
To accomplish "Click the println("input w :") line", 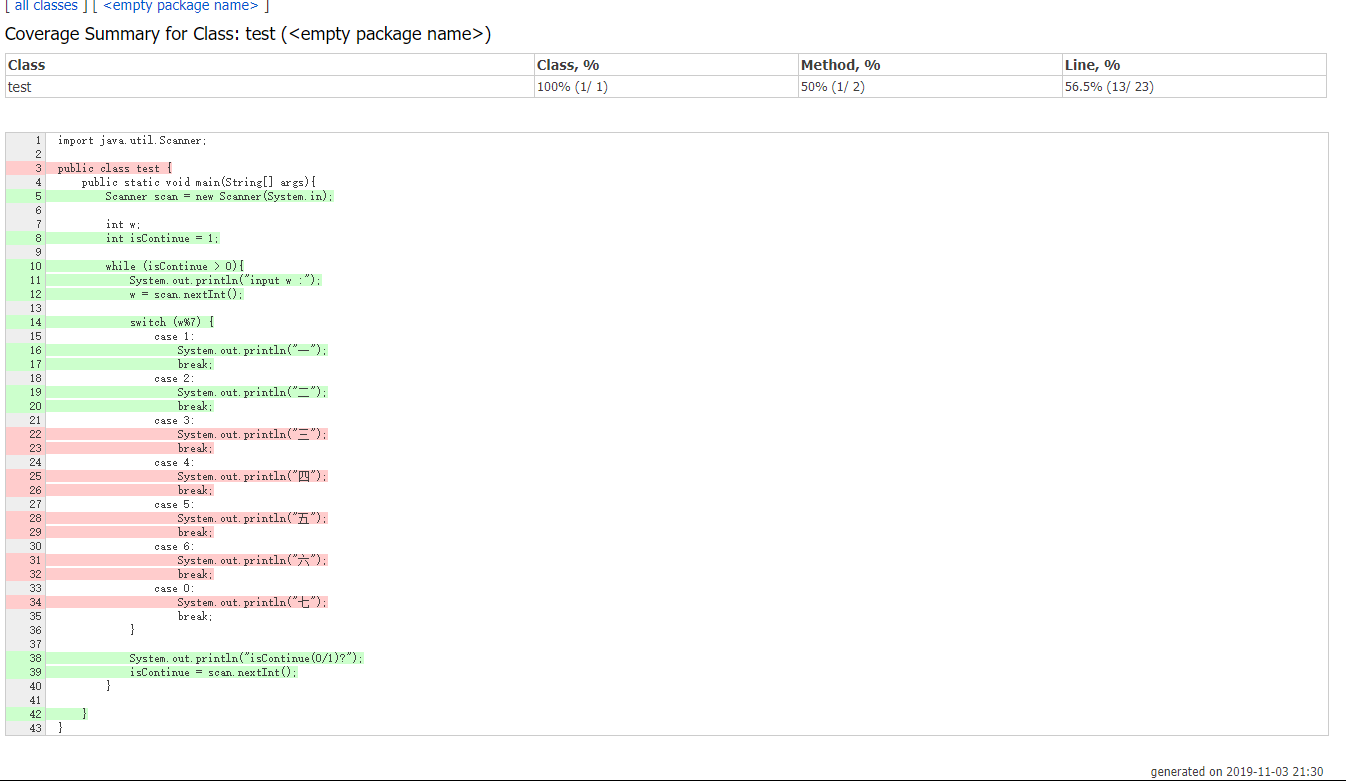I will pyautogui.click(x=225, y=280).
